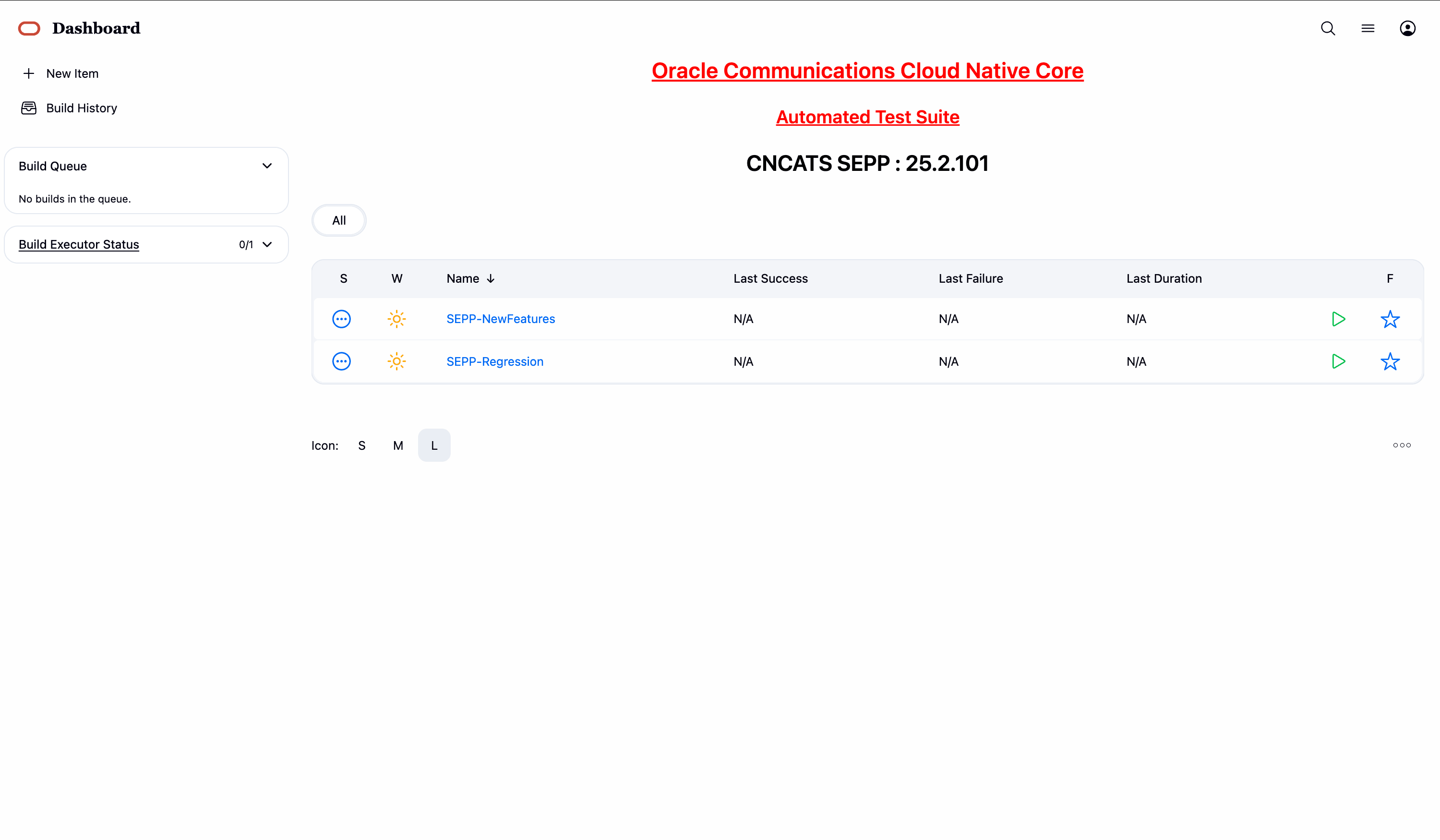Viewport: 1440px width, 840px height.
Task: Open Build History in sidebar
Action: click(x=82, y=108)
